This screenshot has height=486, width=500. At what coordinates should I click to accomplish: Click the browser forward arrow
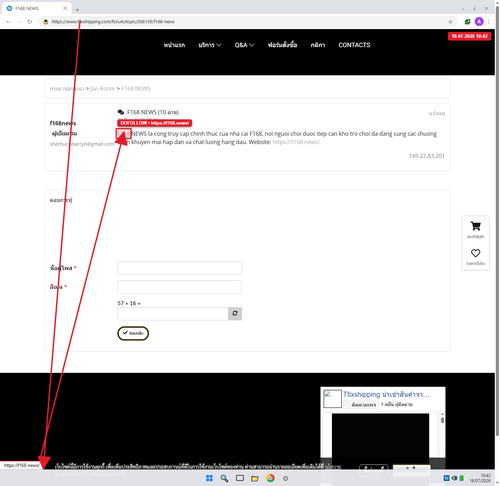(19, 22)
